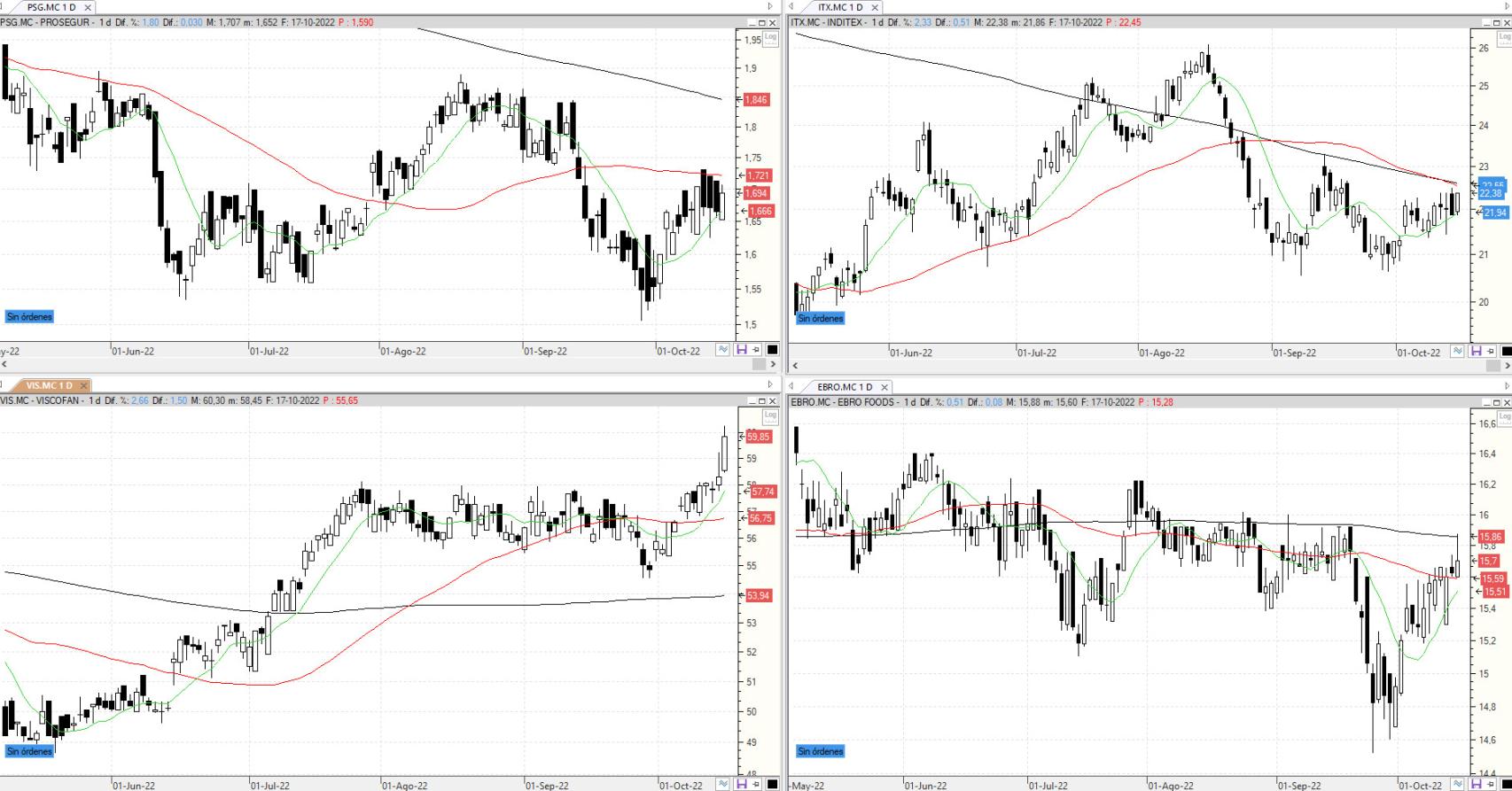Viewport: 1512px width, 791px height.
Task: Click the pin icon below the Inditex chart
Action: point(1491,352)
